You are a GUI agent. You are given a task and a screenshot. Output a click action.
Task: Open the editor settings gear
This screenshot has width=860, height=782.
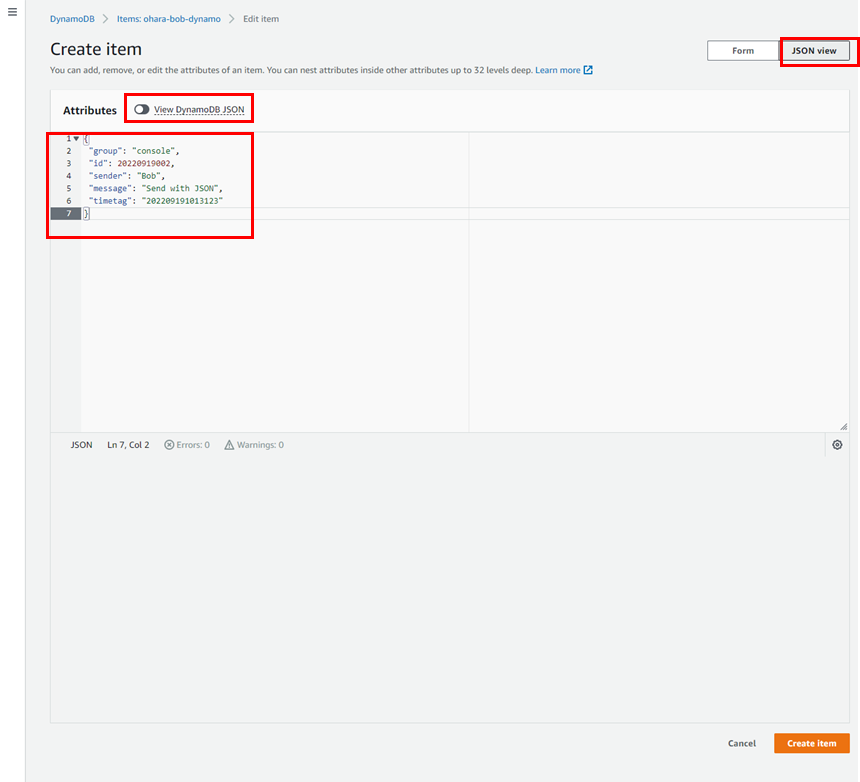click(837, 445)
